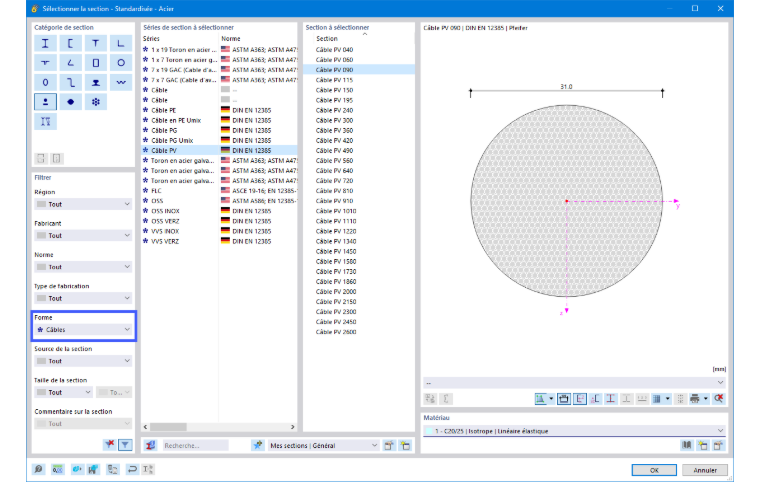
Task: Click reset view icon with red X
Action: click(719, 399)
